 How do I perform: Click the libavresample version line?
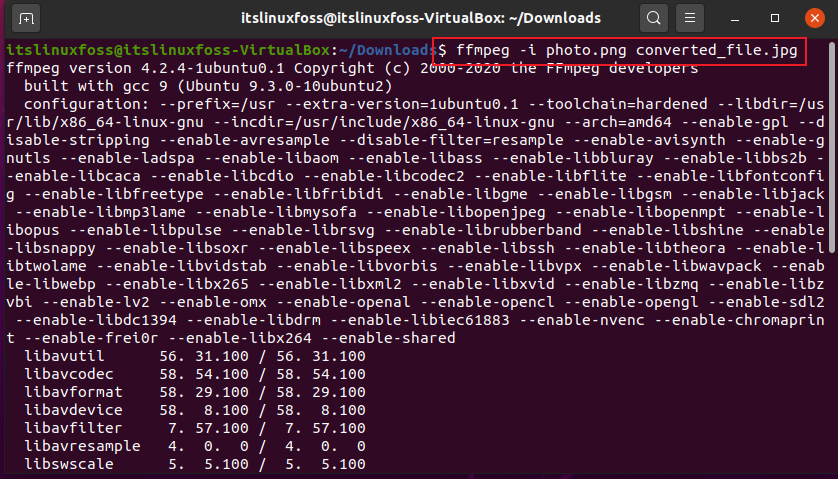(x=195, y=446)
